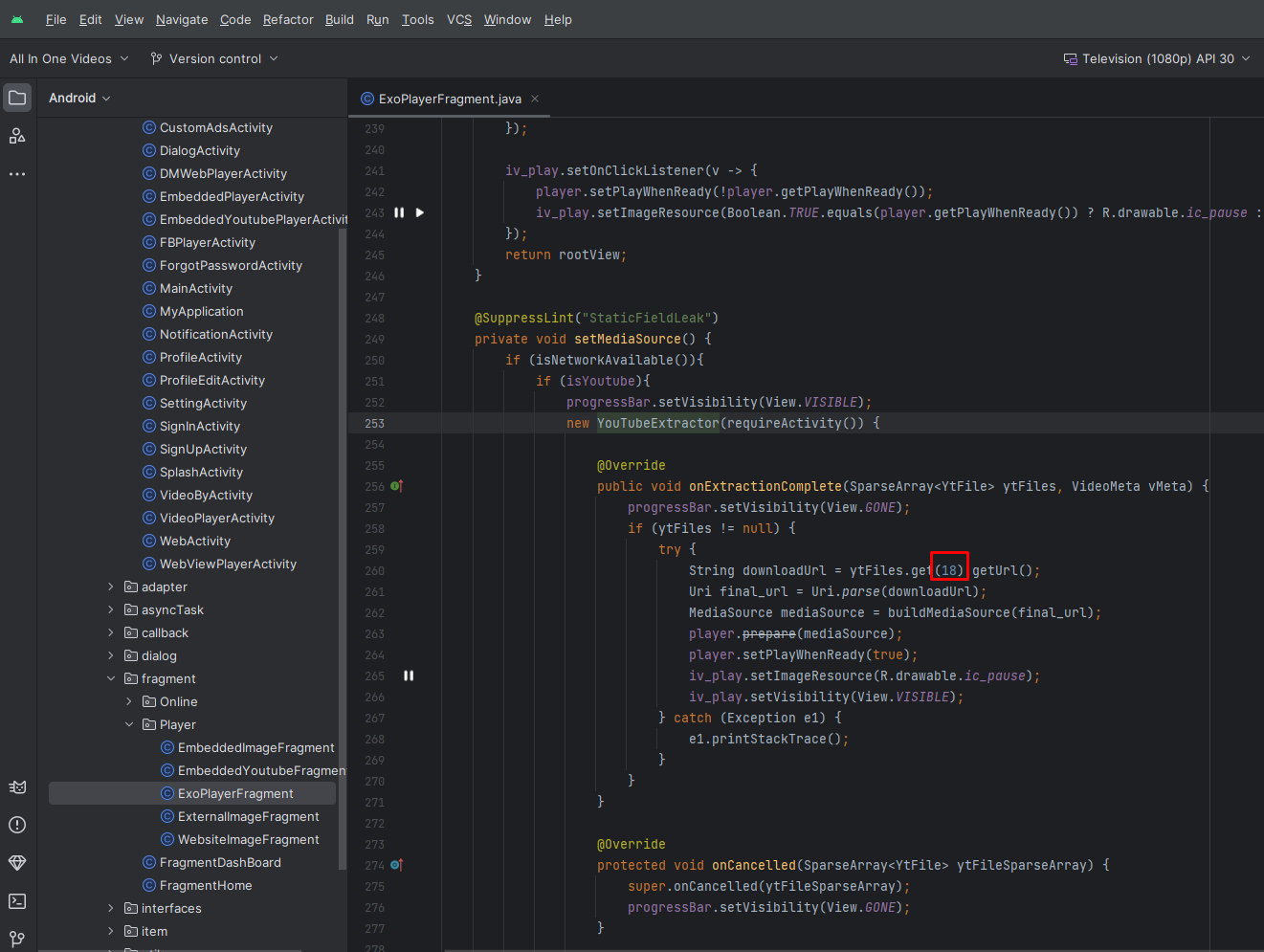Select DMWebPlayerActivity class file
The image size is (1264, 952).
tap(223, 173)
